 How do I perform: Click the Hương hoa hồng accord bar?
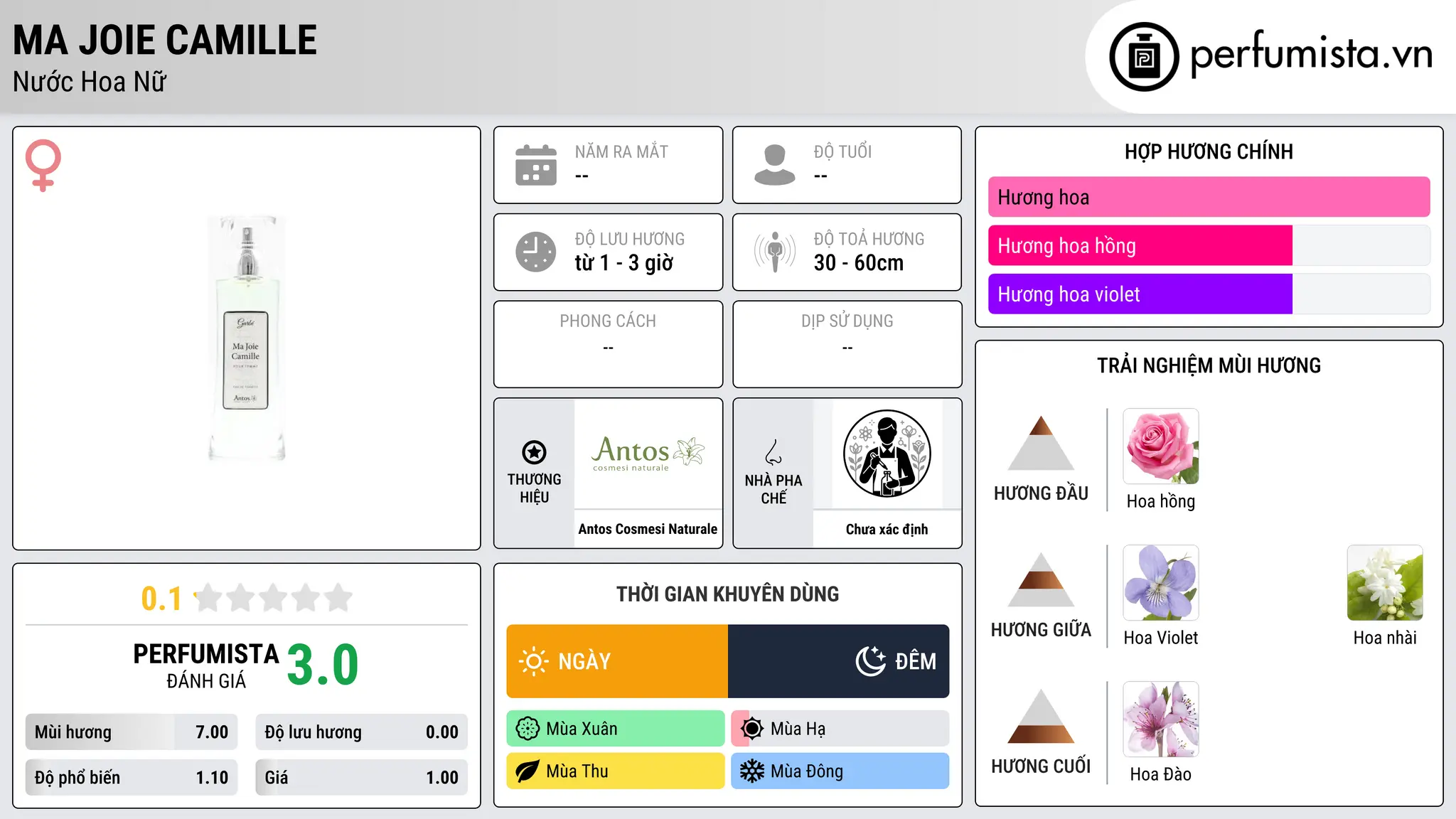point(1209,246)
